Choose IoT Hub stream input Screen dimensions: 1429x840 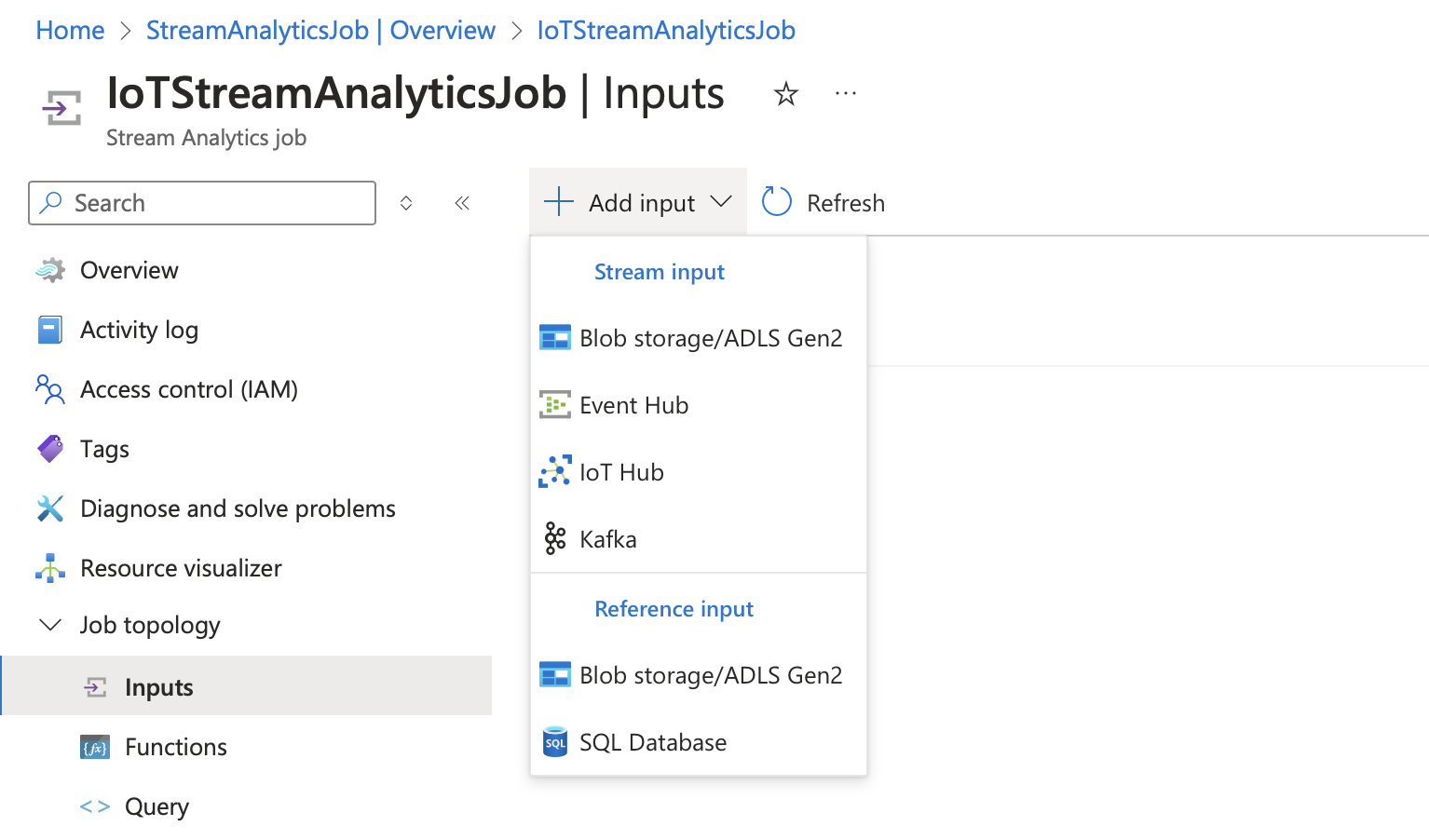click(621, 473)
